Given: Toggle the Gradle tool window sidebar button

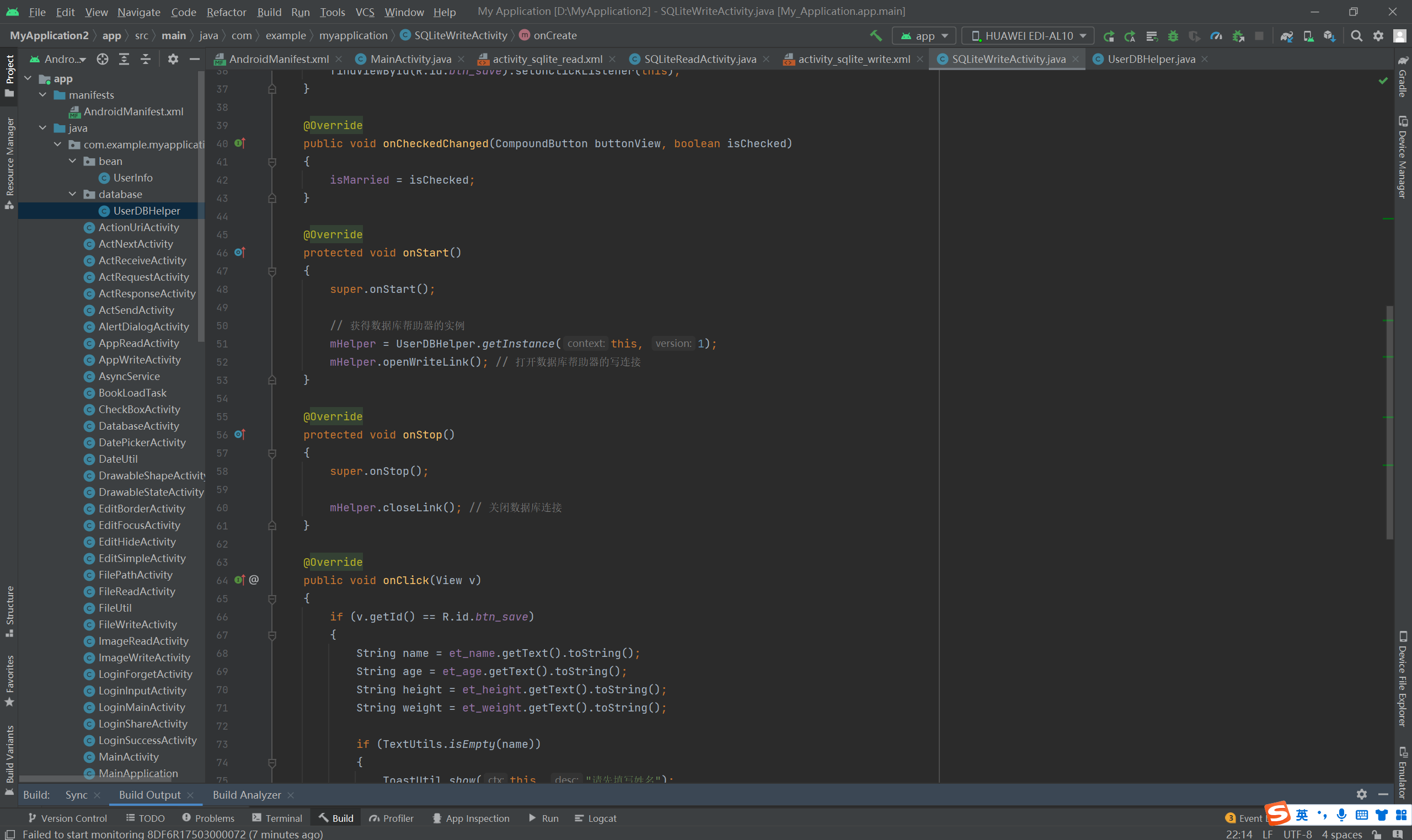Looking at the screenshot, I should coord(1403,77).
